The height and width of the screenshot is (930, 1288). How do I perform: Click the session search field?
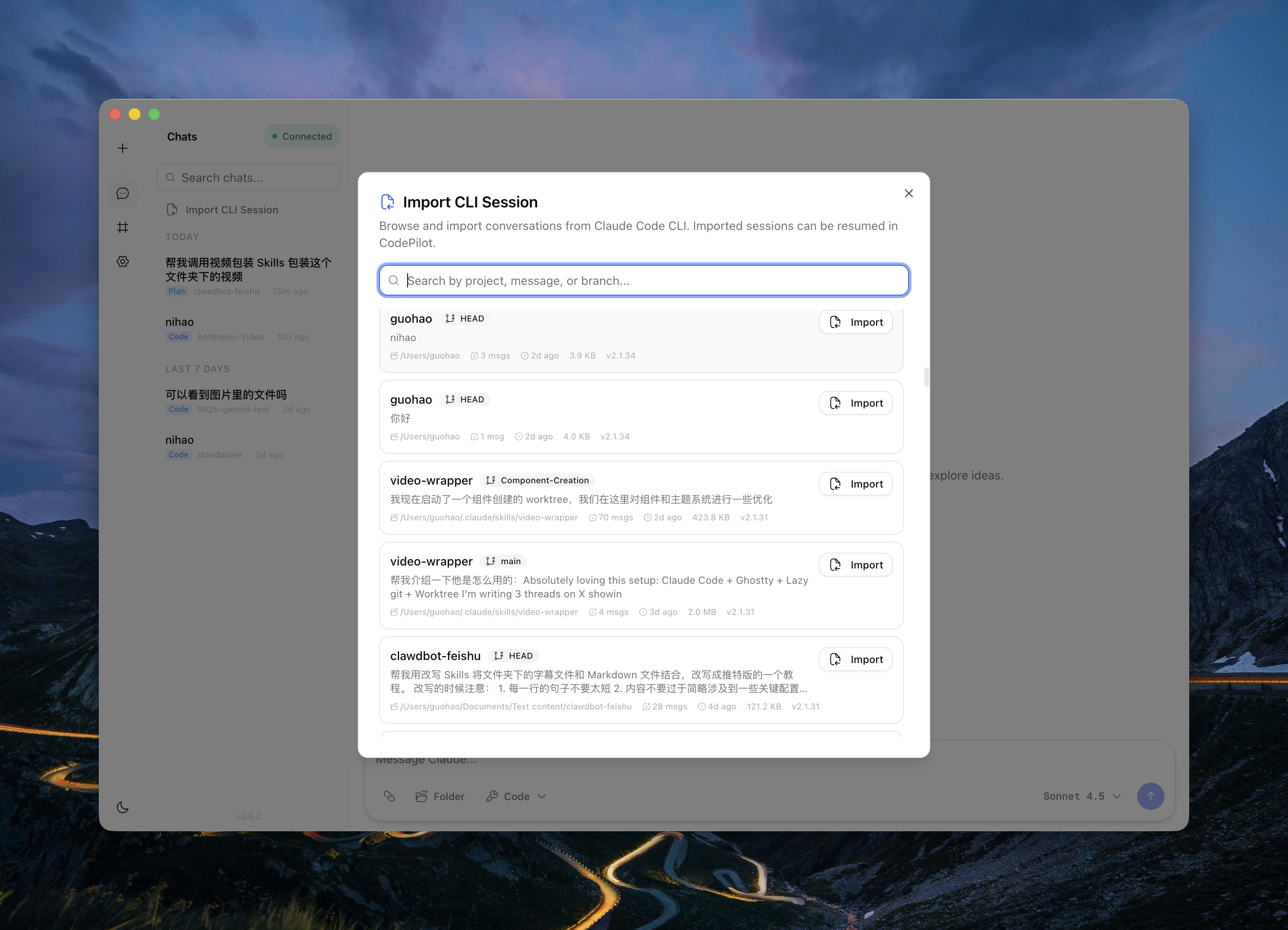click(644, 281)
